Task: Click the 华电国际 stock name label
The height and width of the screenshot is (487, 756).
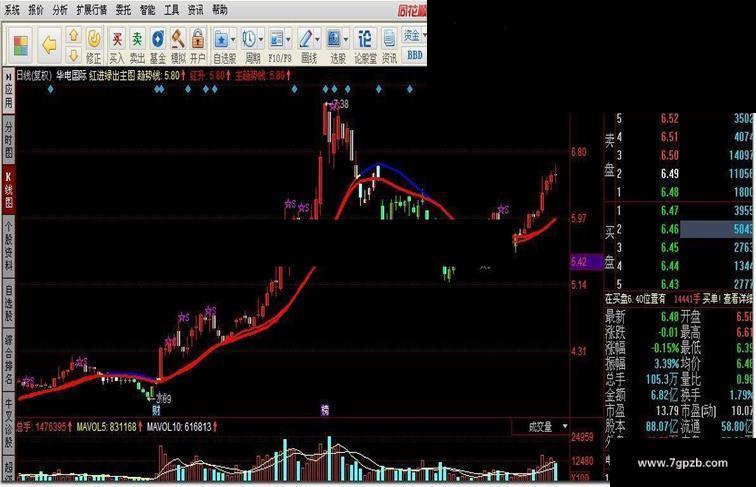Action: [71, 76]
